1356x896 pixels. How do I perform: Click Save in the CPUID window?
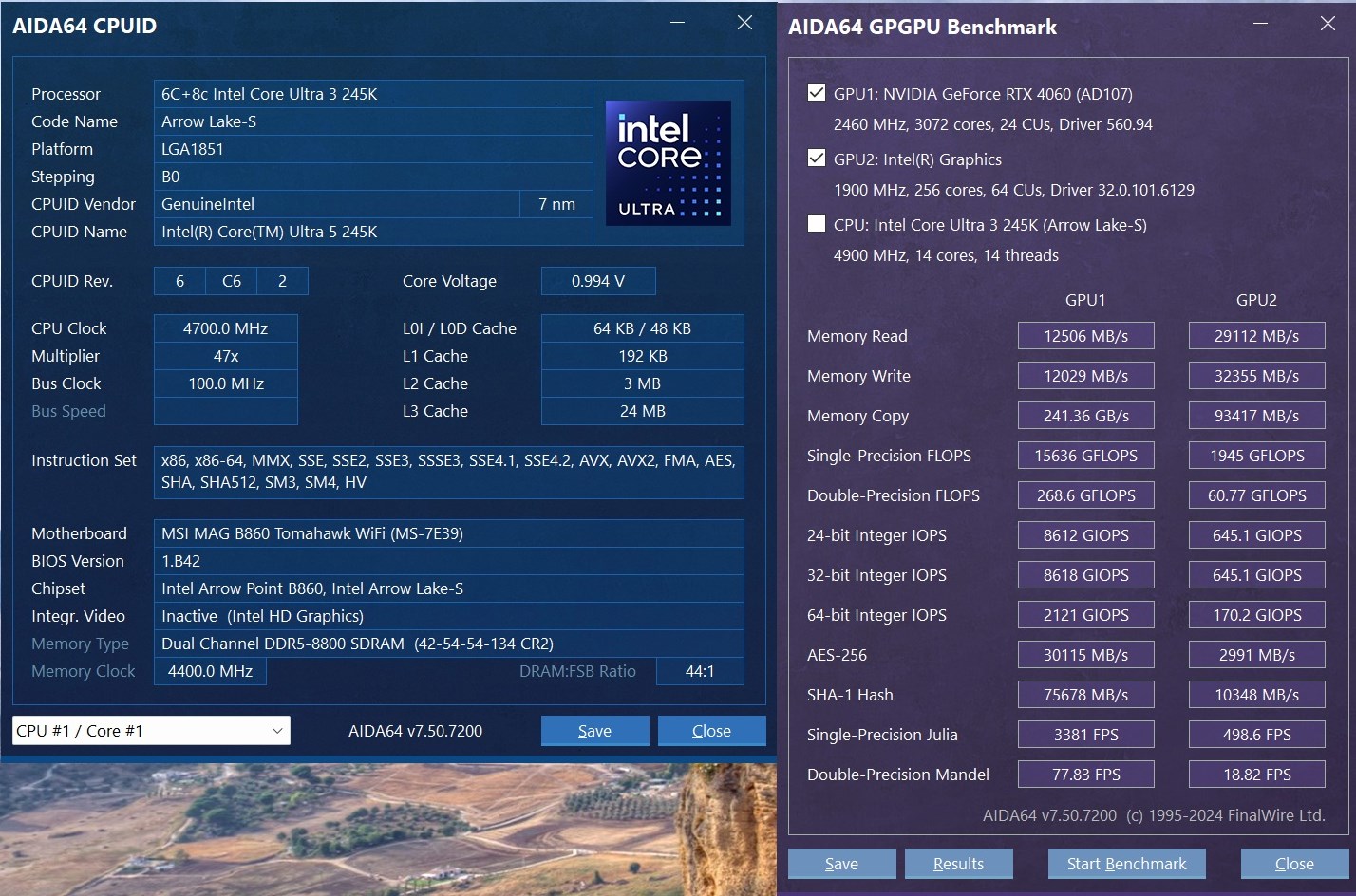point(594,731)
